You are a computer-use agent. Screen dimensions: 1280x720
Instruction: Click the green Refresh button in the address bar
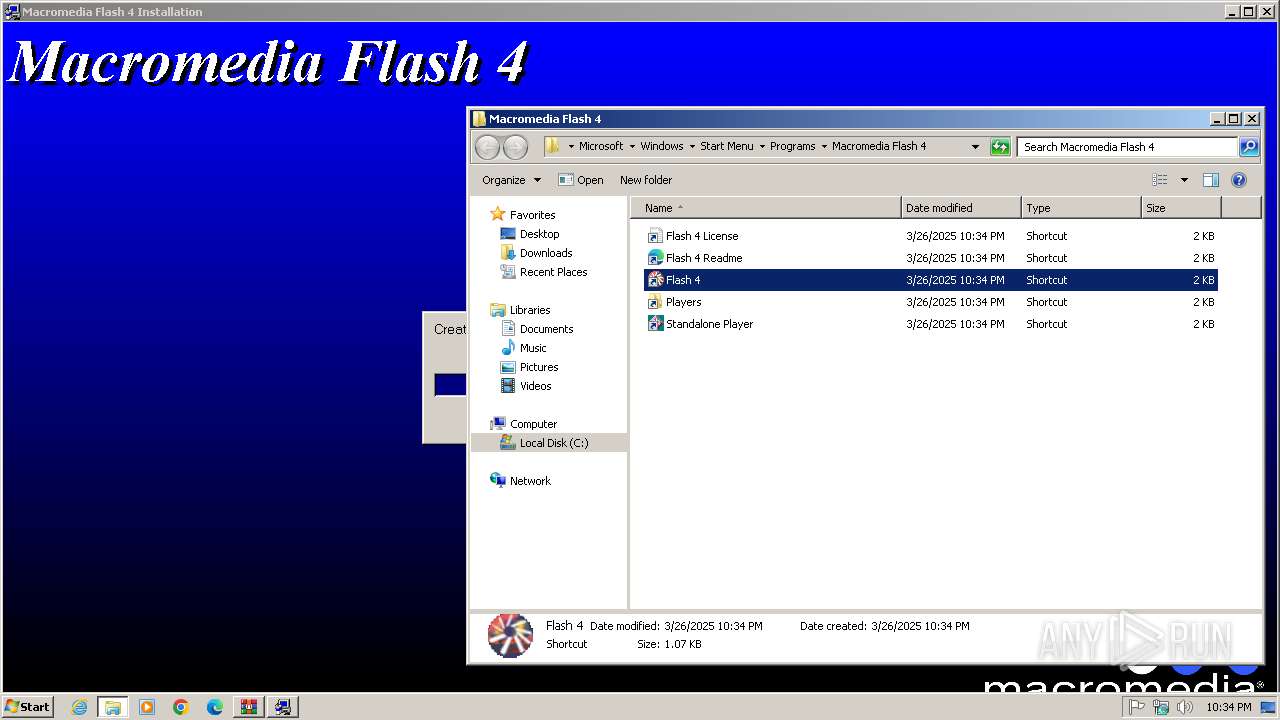(x=1000, y=147)
